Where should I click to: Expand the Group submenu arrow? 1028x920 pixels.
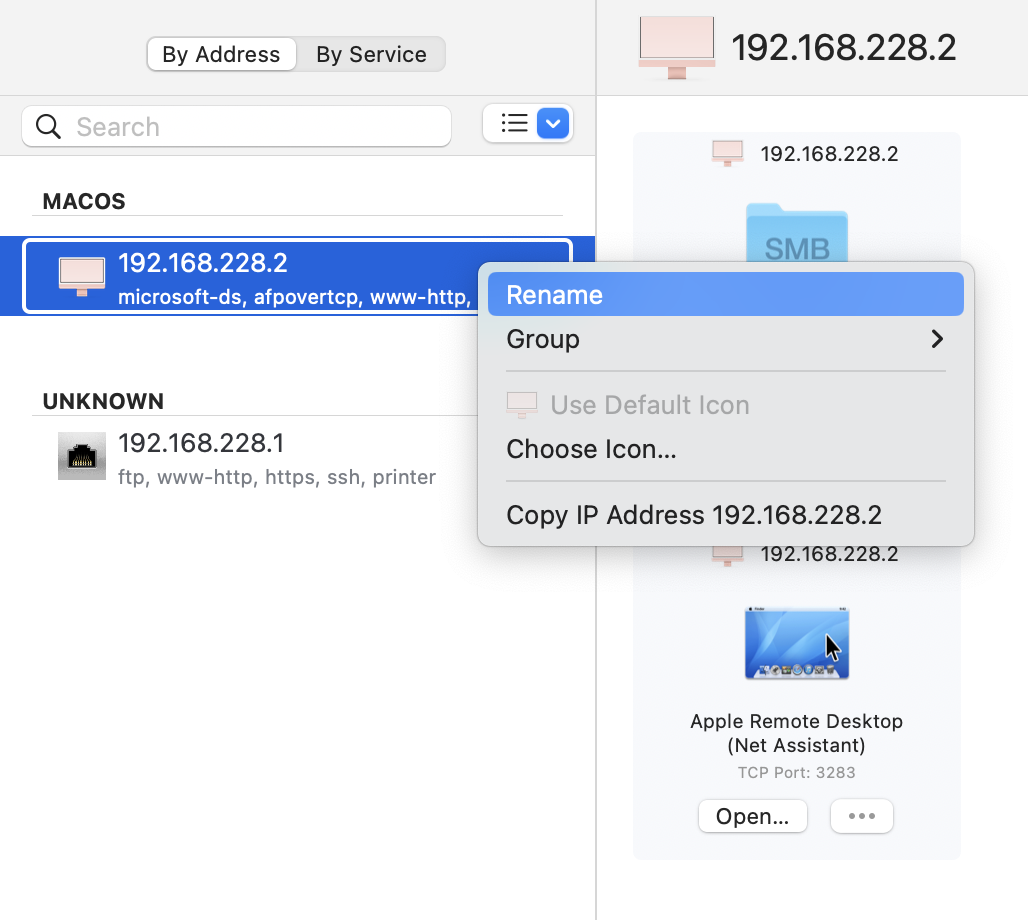point(937,339)
